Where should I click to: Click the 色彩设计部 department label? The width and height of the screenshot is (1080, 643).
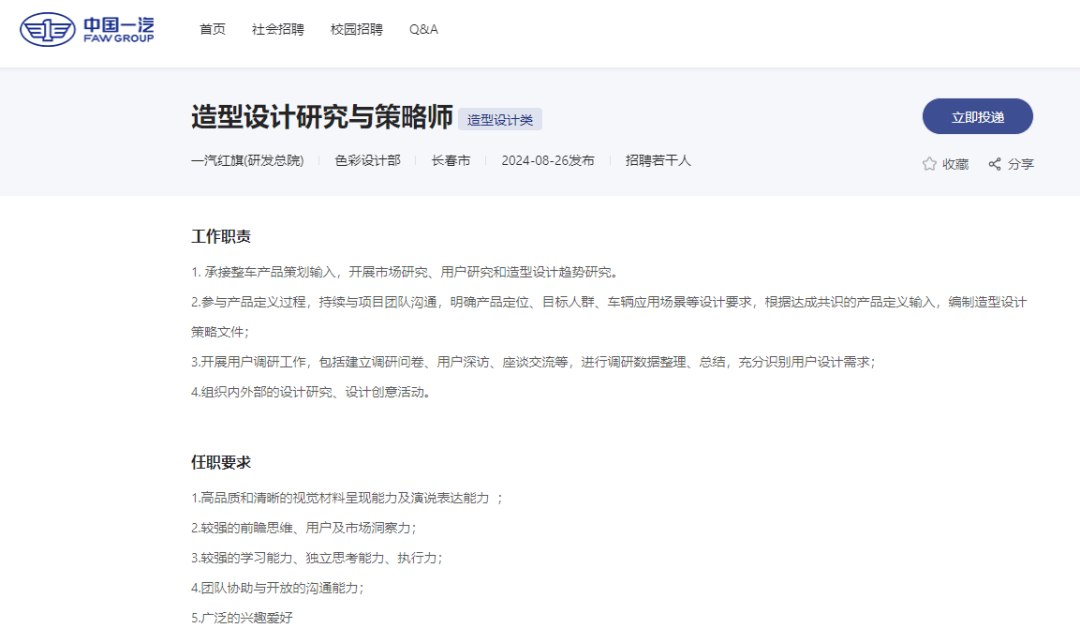[x=367, y=160]
